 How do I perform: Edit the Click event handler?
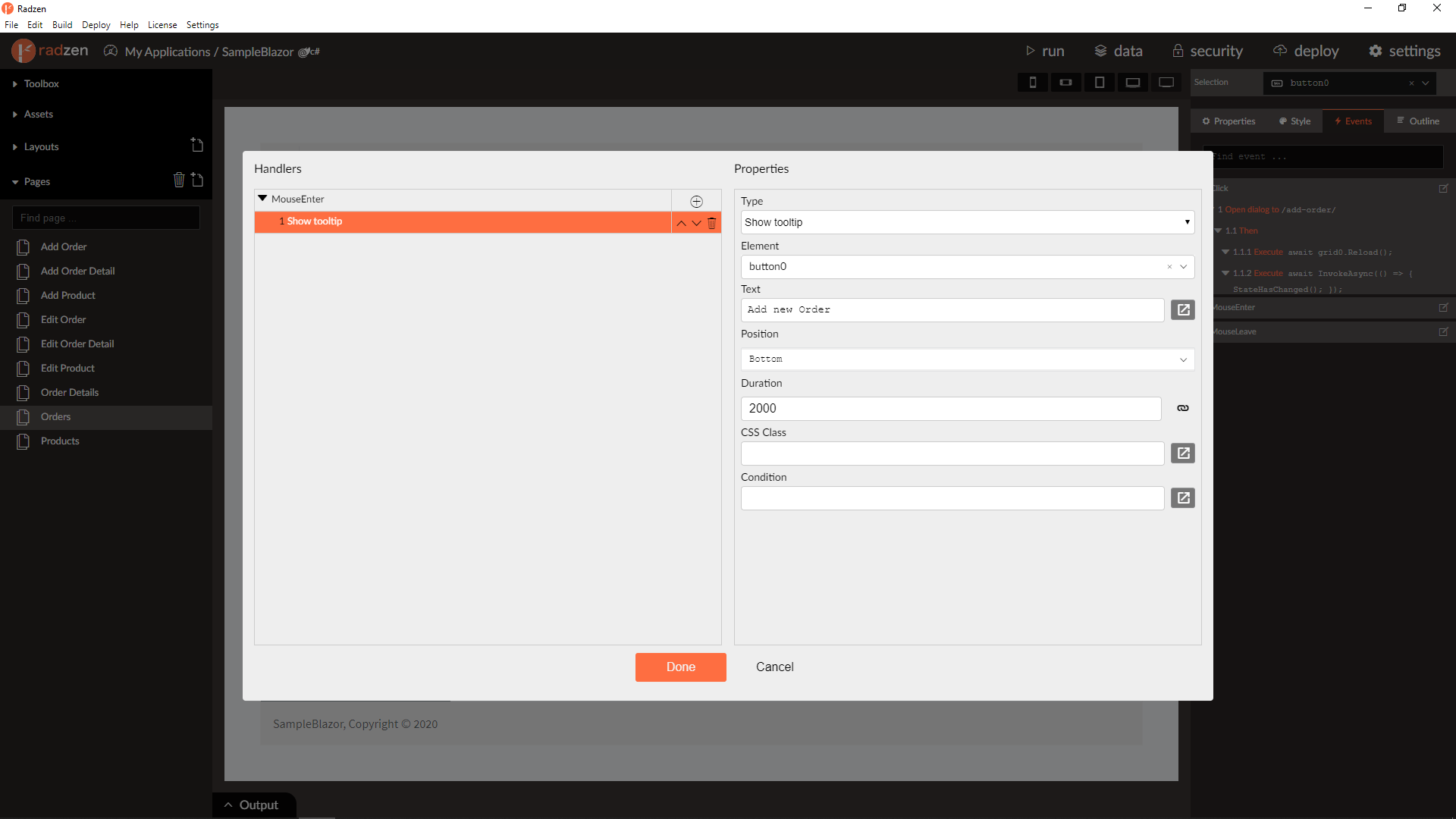point(1443,189)
